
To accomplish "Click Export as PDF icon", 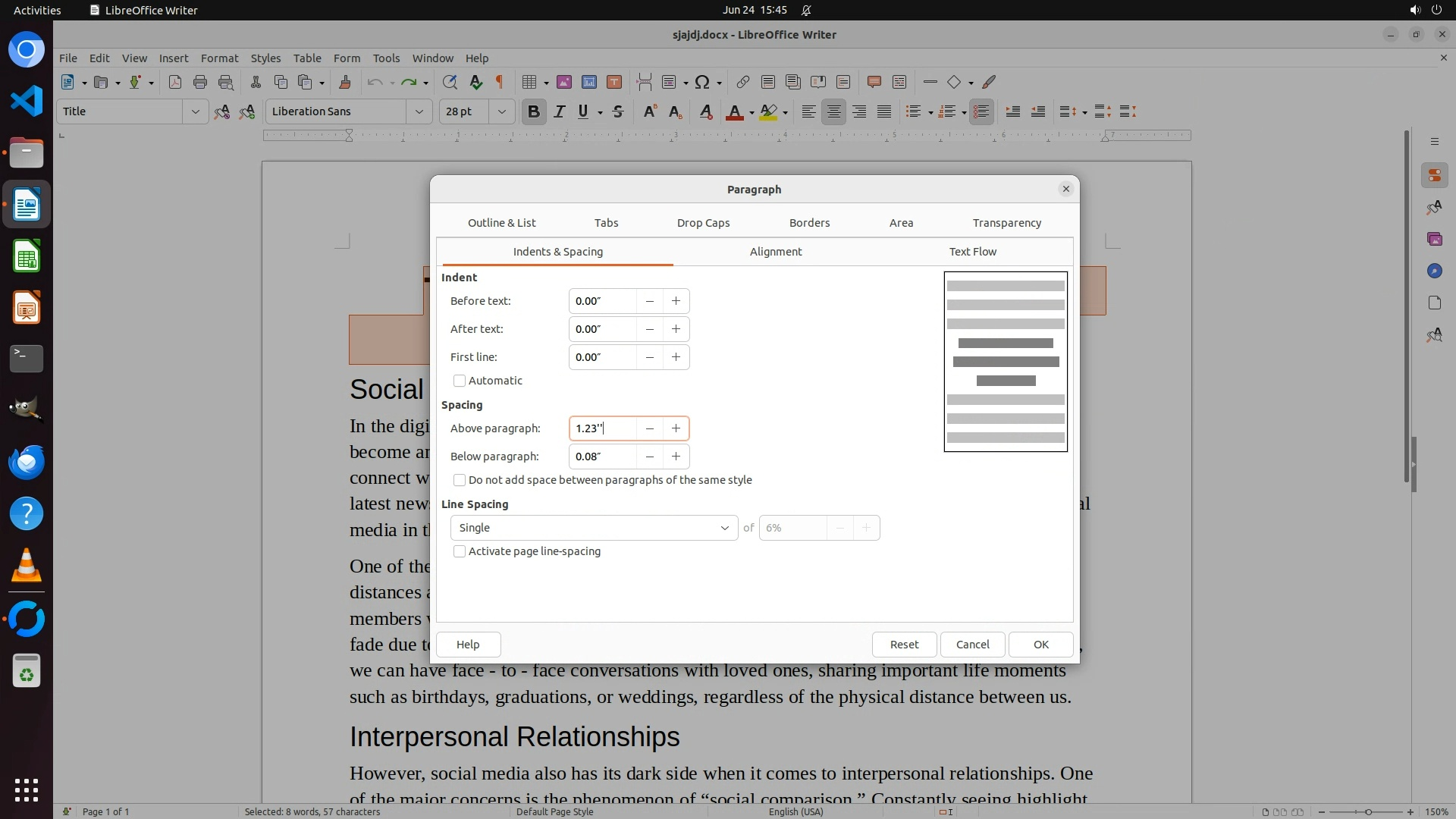I will [175, 82].
